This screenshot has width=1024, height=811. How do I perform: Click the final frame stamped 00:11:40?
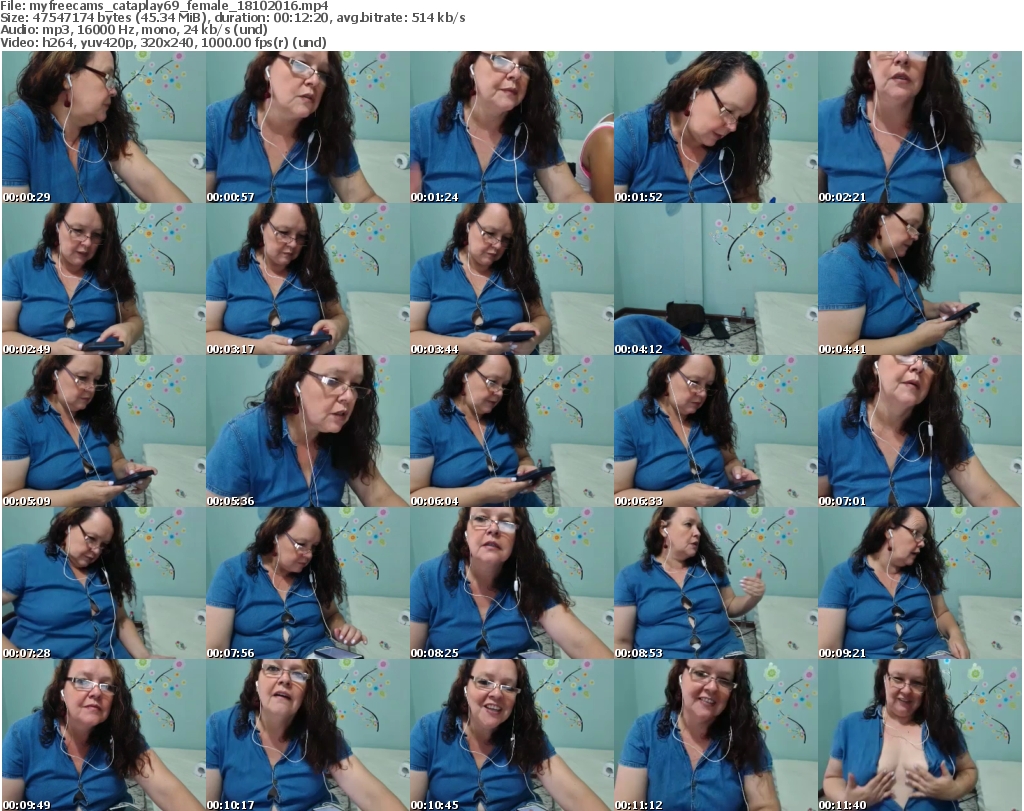pos(920,735)
